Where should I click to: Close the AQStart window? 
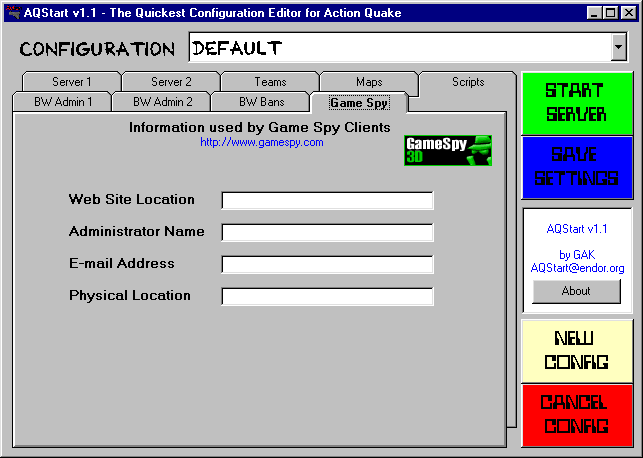coord(628,13)
